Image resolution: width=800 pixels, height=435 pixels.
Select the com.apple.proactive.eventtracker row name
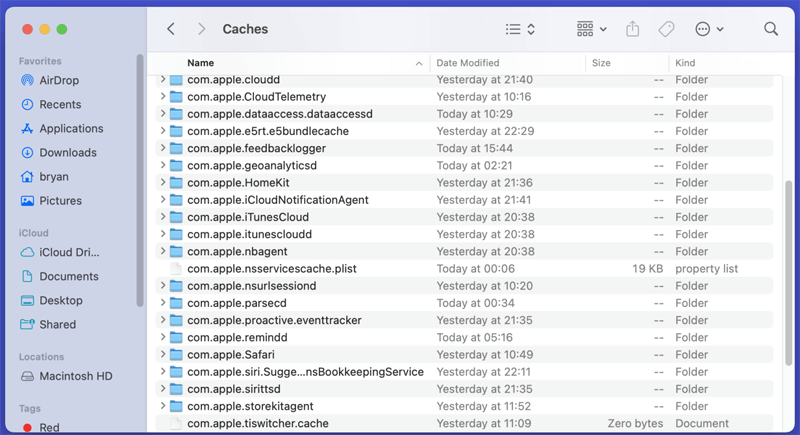click(274, 320)
